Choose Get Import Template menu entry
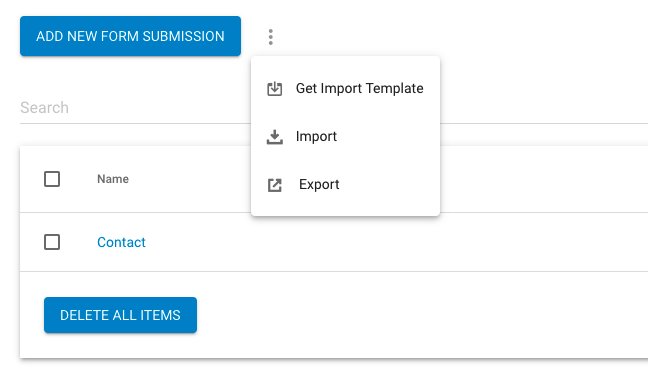This screenshot has height=375, width=648. point(345,88)
